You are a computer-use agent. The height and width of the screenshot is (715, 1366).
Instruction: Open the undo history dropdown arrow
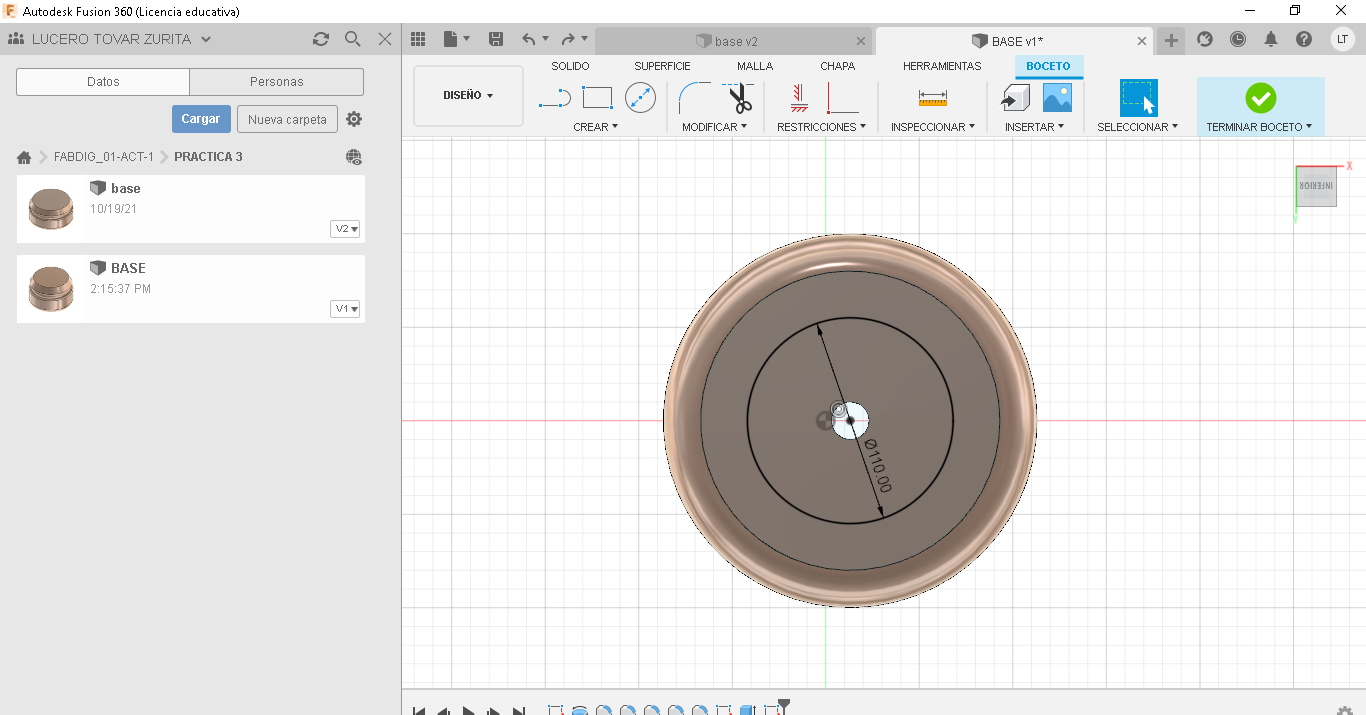coord(545,39)
